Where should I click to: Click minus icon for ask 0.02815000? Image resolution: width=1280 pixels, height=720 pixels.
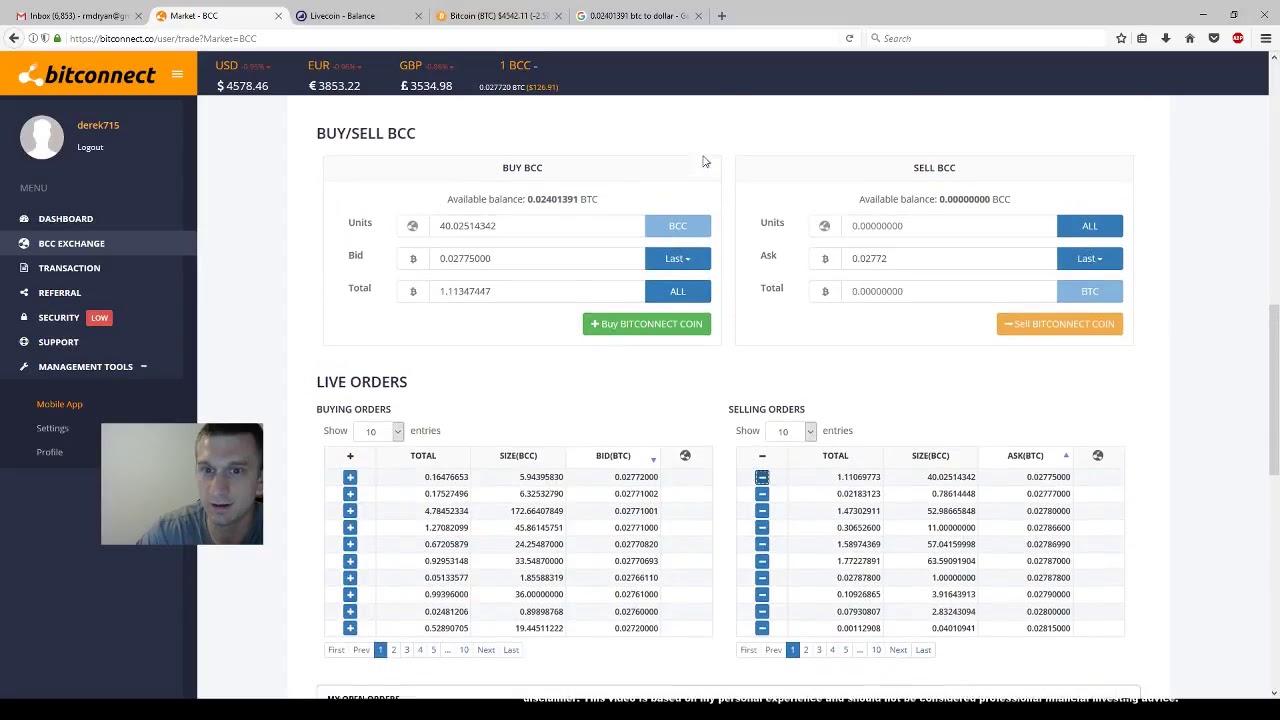[762, 628]
